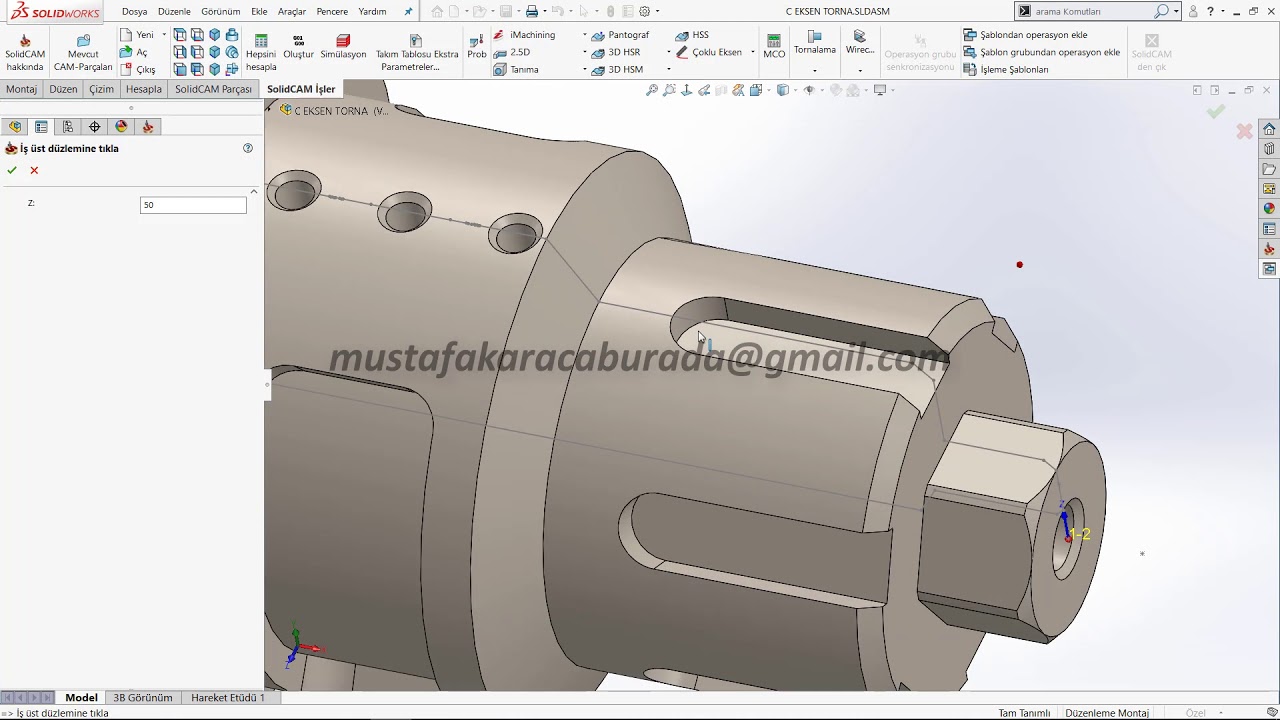
Task: Switch to the Çizim ribbon tab
Action: (101, 89)
